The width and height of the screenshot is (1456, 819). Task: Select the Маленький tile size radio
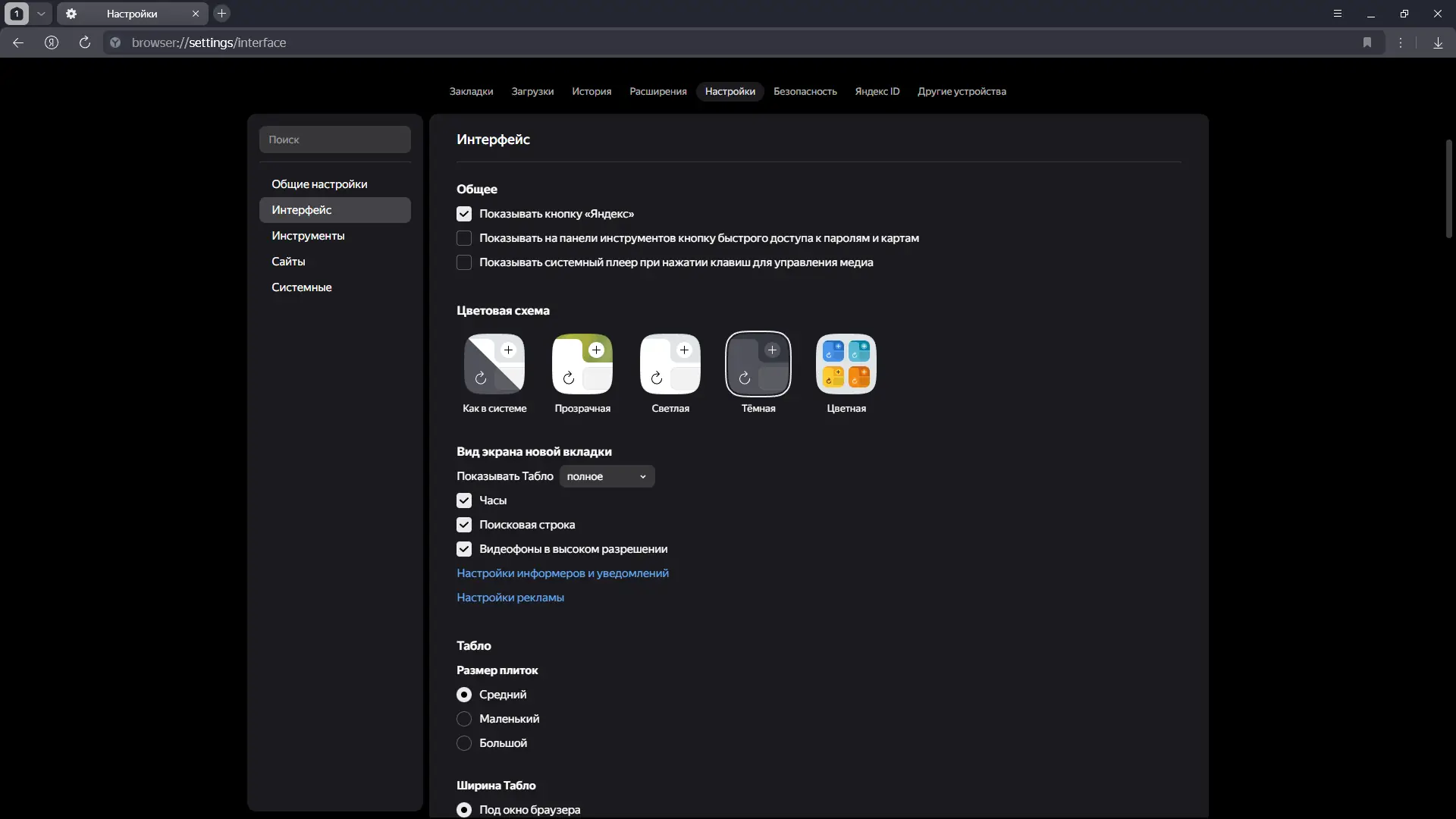click(464, 719)
